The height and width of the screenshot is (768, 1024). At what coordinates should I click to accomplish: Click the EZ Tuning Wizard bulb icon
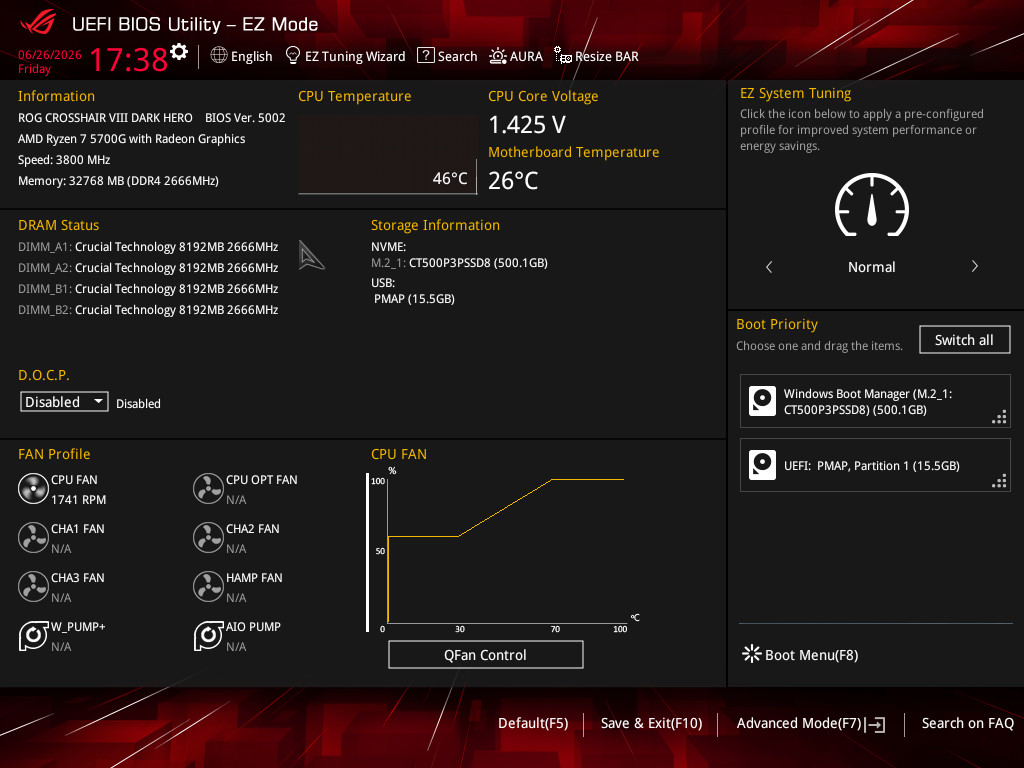tap(293, 56)
